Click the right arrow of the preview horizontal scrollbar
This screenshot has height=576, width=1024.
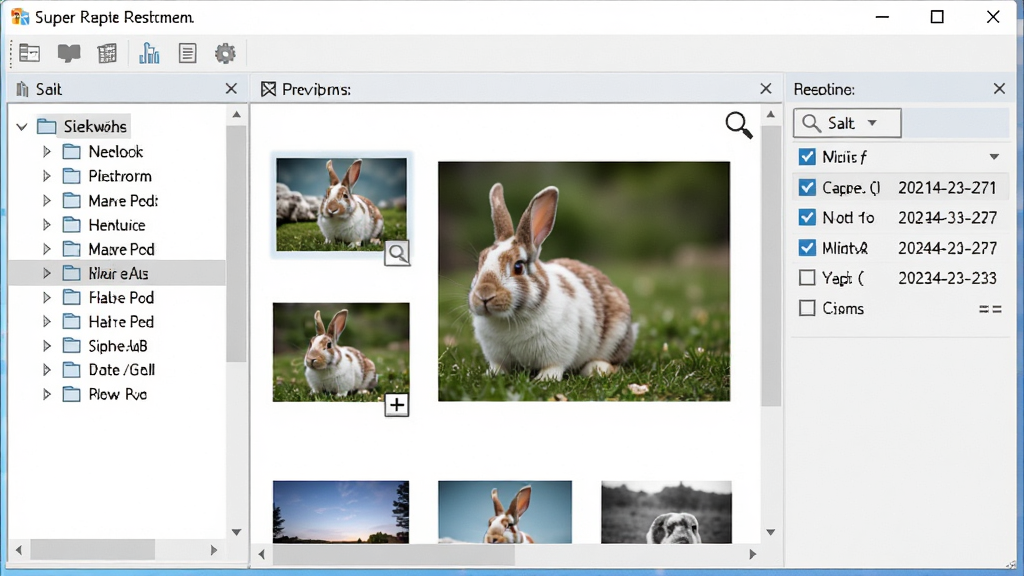[752, 554]
